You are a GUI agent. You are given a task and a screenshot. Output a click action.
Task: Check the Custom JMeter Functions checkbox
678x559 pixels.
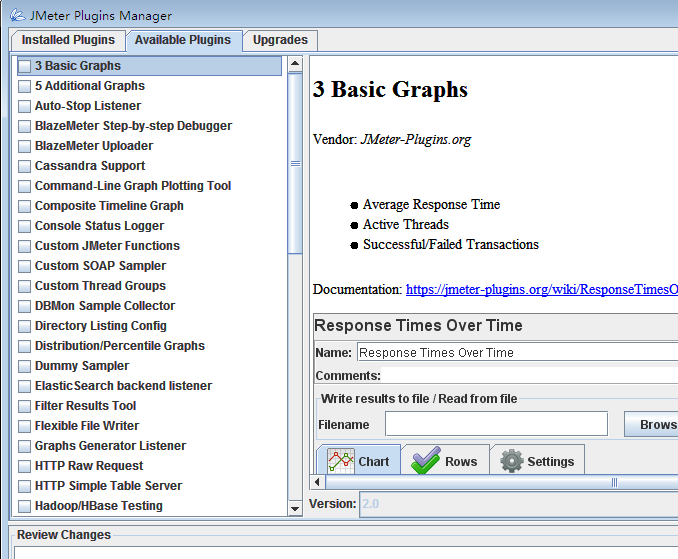coord(25,246)
